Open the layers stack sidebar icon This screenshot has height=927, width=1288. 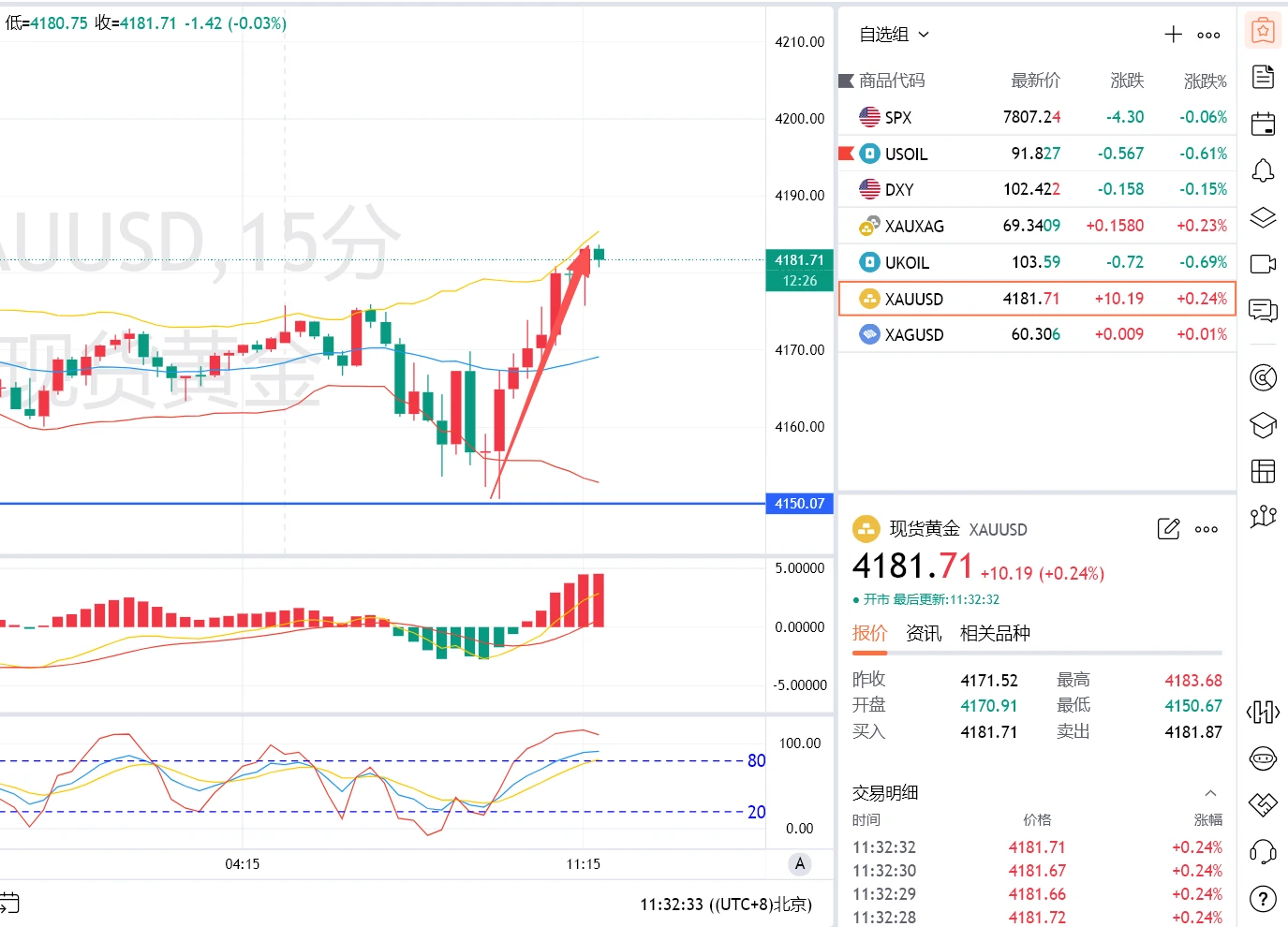(x=1263, y=218)
